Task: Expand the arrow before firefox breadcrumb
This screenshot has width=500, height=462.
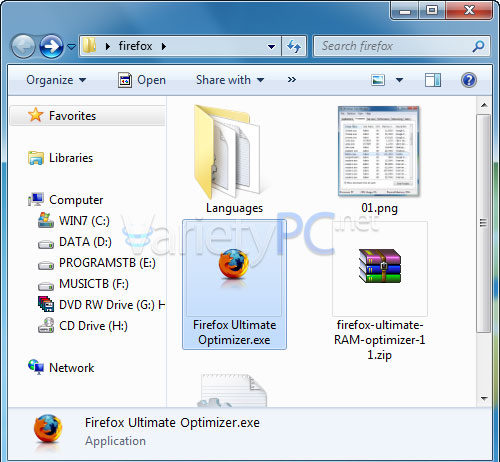Action: pyautogui.click(x=108, y=46)
